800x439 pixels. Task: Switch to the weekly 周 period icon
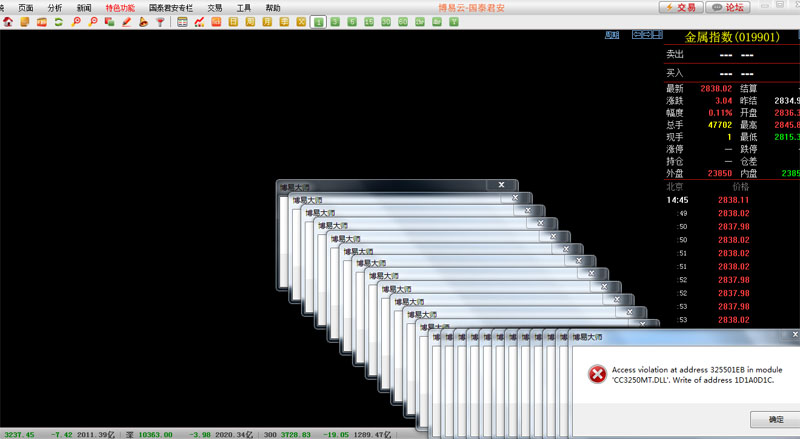(250, 22)
